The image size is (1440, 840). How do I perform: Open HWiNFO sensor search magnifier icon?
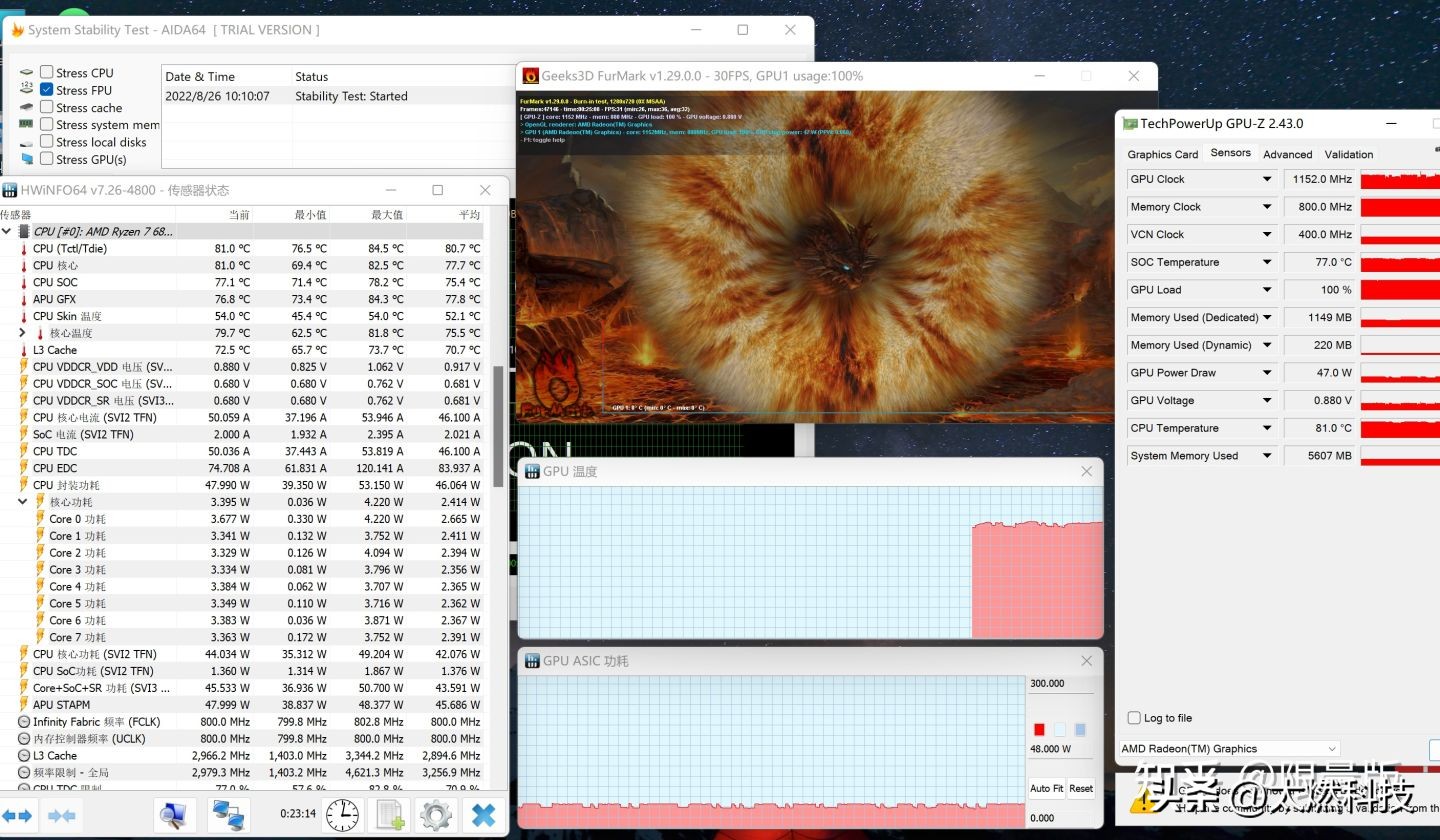(174, 815)
